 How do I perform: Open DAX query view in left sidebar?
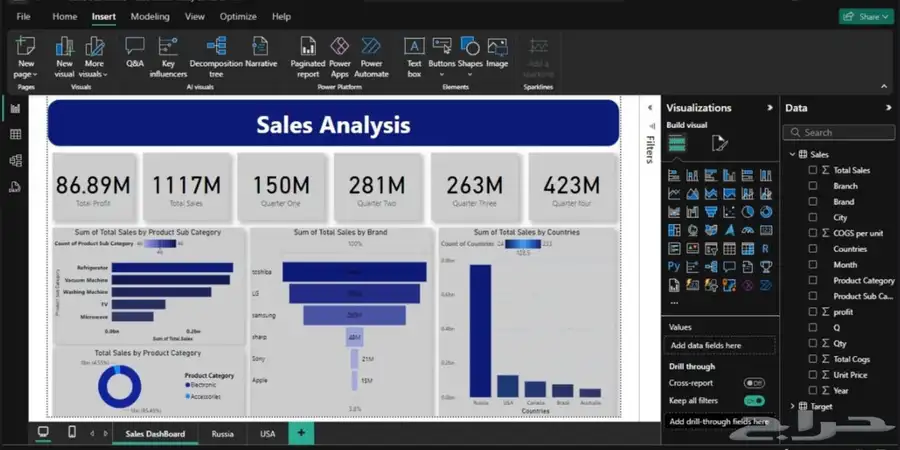15,187
